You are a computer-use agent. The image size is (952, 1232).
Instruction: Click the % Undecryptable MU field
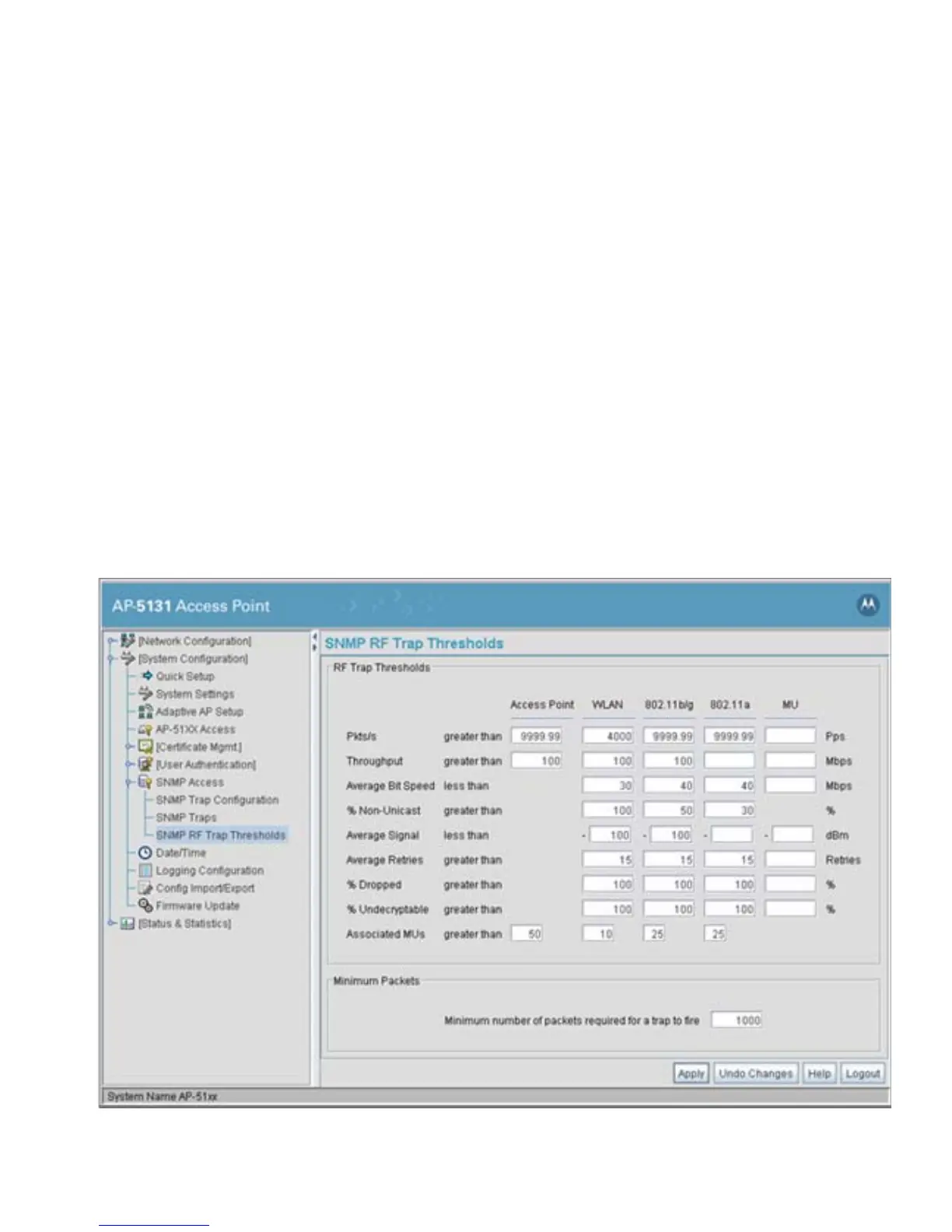click(x=790, y=909)
